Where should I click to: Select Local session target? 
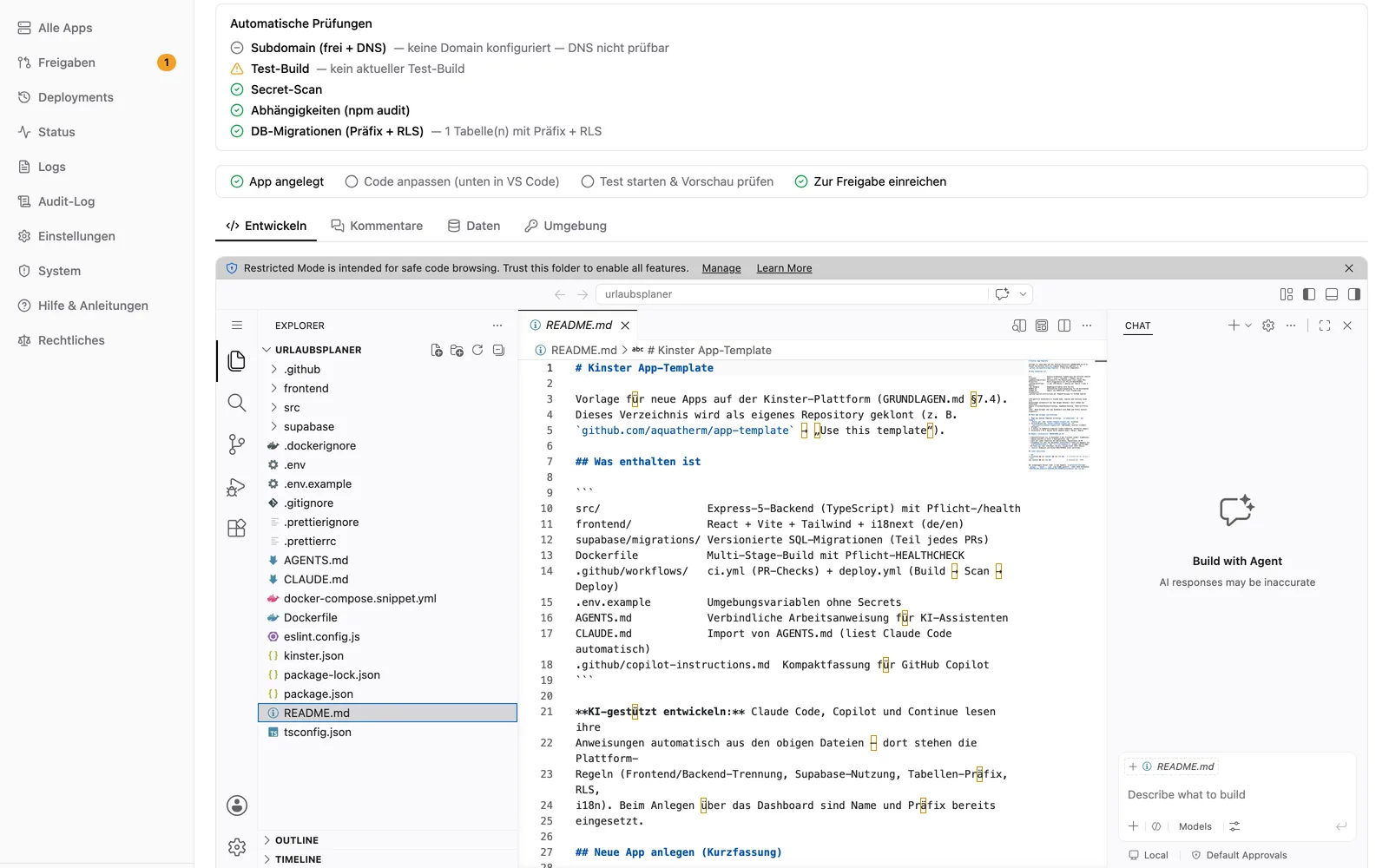[1148, 855]
